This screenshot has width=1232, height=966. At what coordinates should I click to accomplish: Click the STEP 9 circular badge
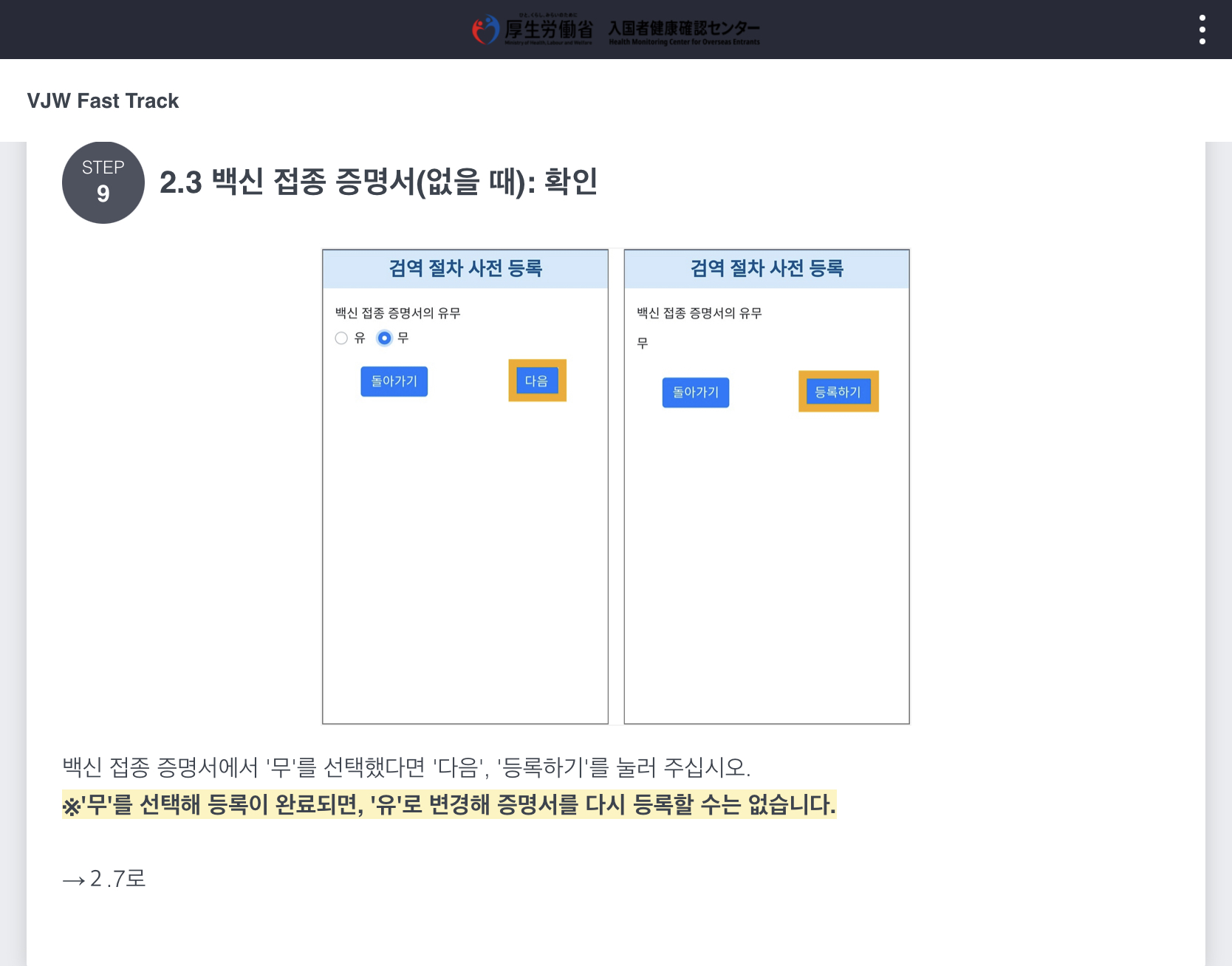tap(103, 183)
